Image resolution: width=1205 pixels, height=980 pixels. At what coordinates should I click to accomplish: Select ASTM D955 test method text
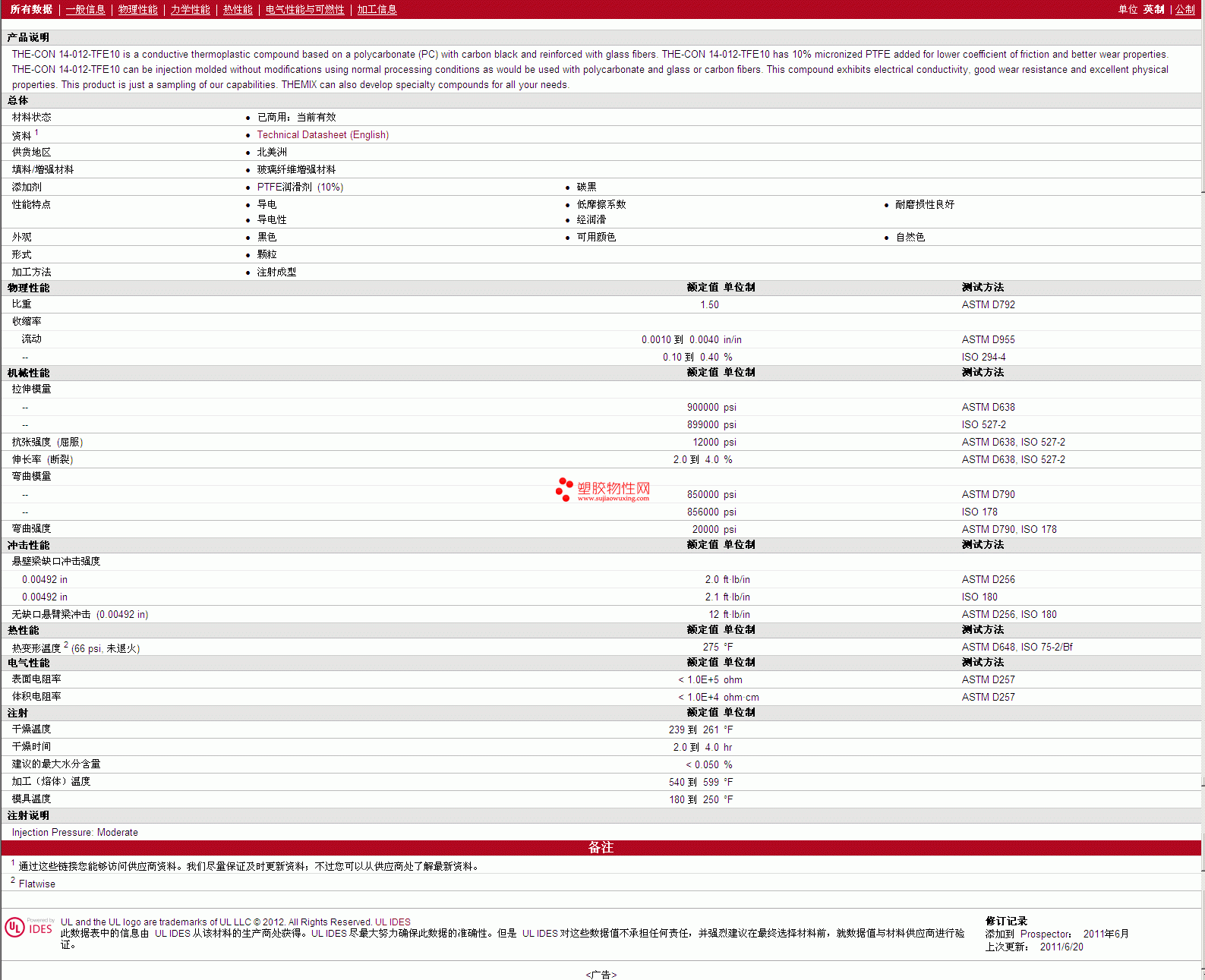[988, 339]
